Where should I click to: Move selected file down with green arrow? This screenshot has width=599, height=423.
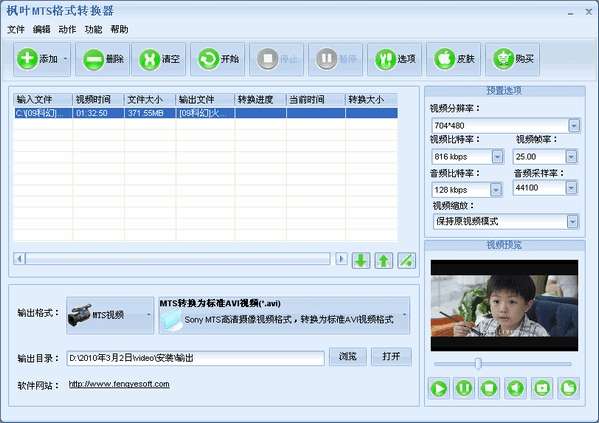pos(361,261)
